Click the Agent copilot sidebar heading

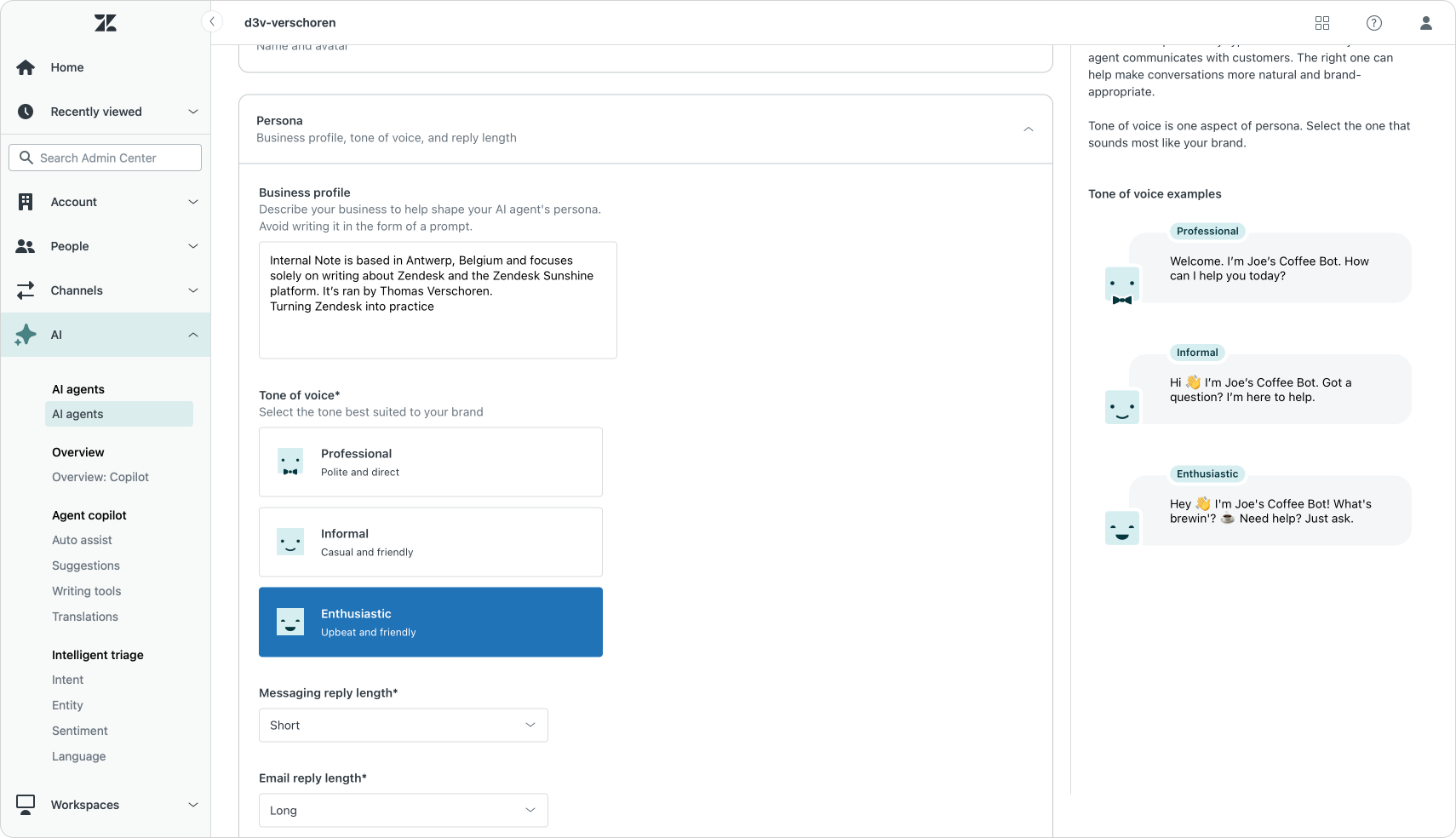click(89, 515)
